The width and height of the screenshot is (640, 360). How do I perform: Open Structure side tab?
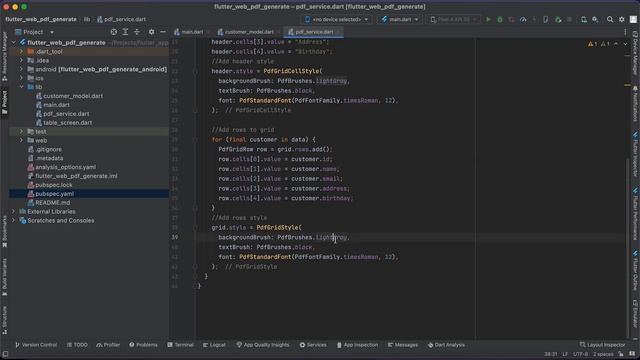tap(4, 320)
